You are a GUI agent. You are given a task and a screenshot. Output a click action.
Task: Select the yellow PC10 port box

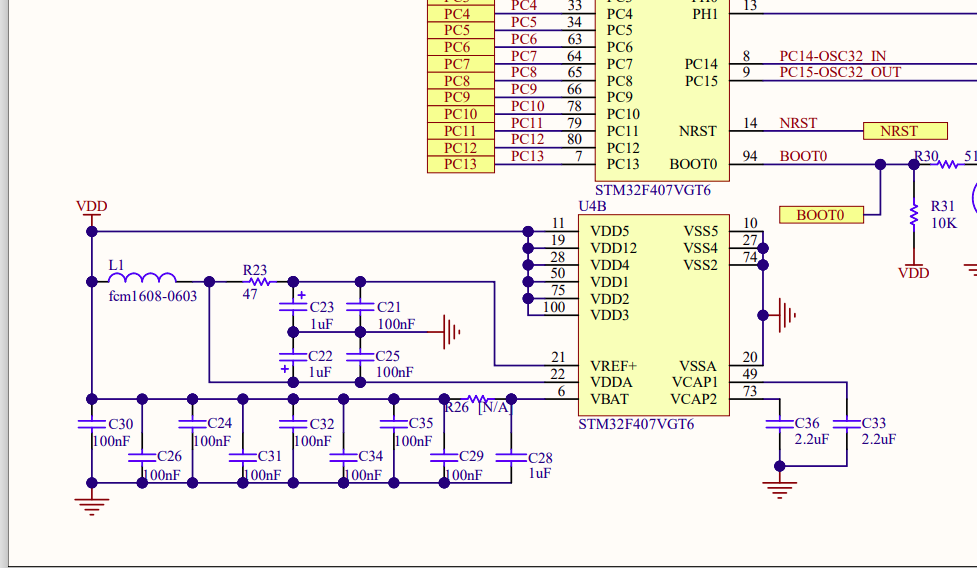coord(460,114)
